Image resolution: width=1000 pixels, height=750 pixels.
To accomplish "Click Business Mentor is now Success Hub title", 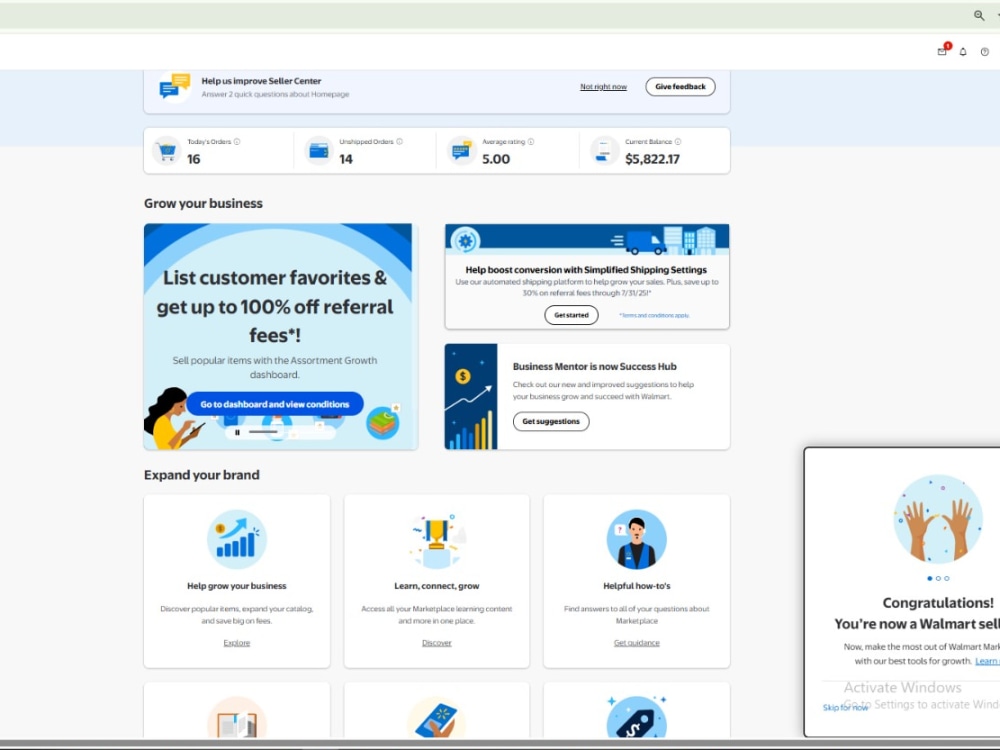I will click(594, 367).
